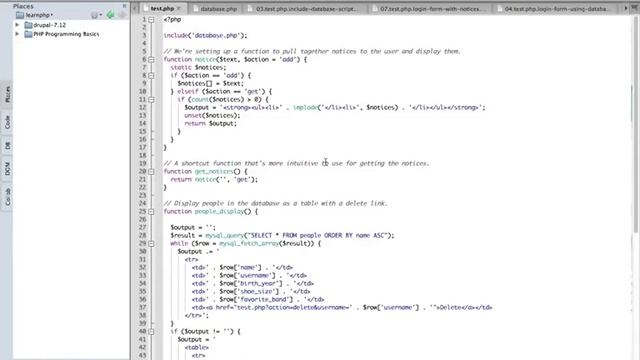Image resolution: width=640 pixels, height=360 pixels.
Task: Collapse the notice function fold on line 6
Action: [151, 60]
